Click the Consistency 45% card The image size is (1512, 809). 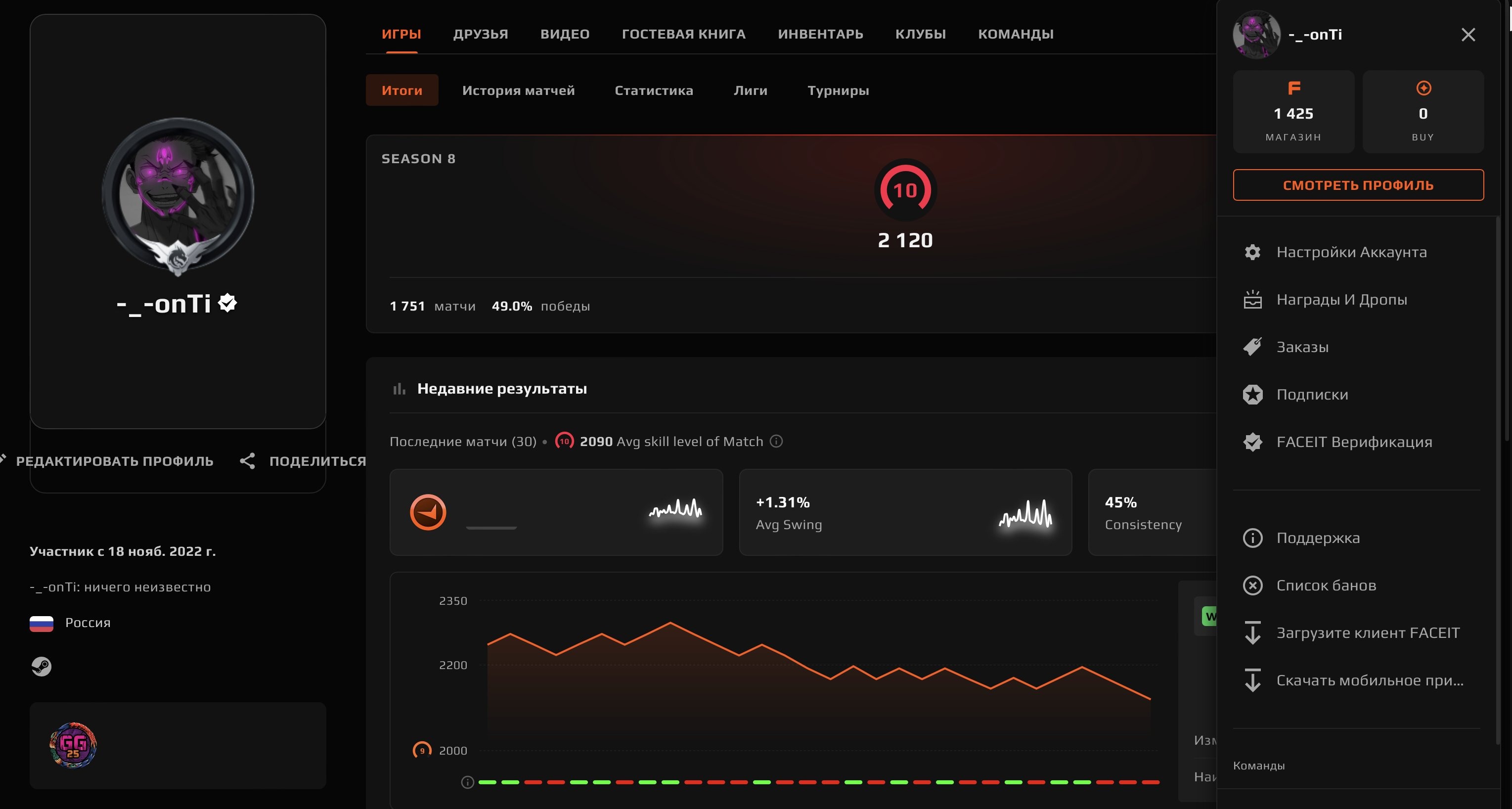click(x=1152, y=512)
